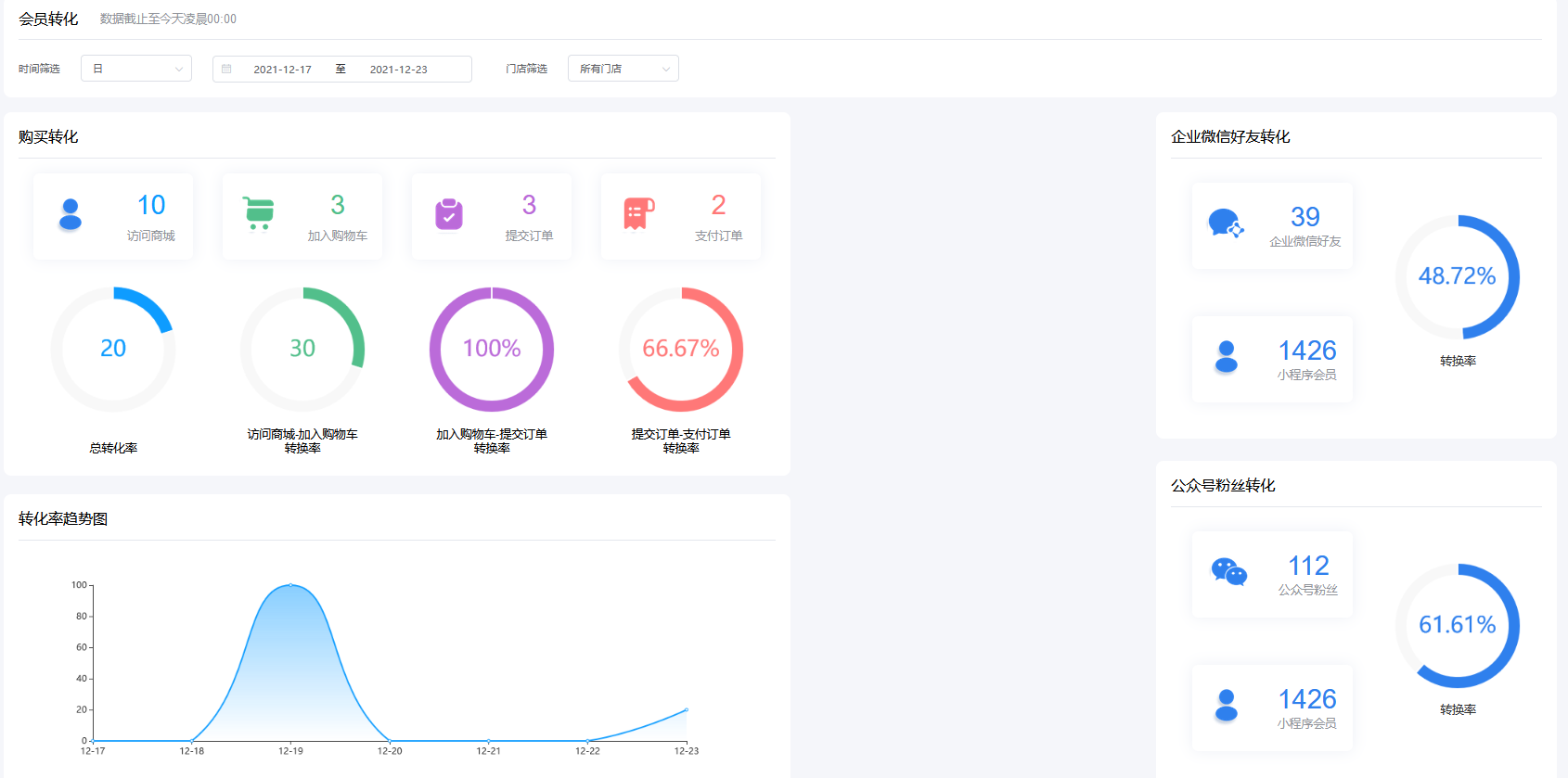The height and width of the screenshot is (778, 1568).
Task: Click the 12-19 peak point on chart
Action: point(290,585)
